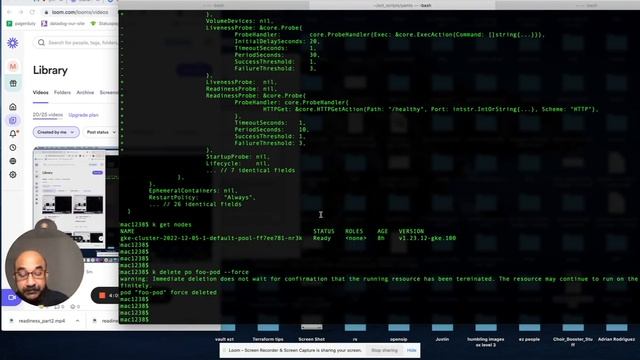Select the Terraform tips desktop folder

coord(268,333)
